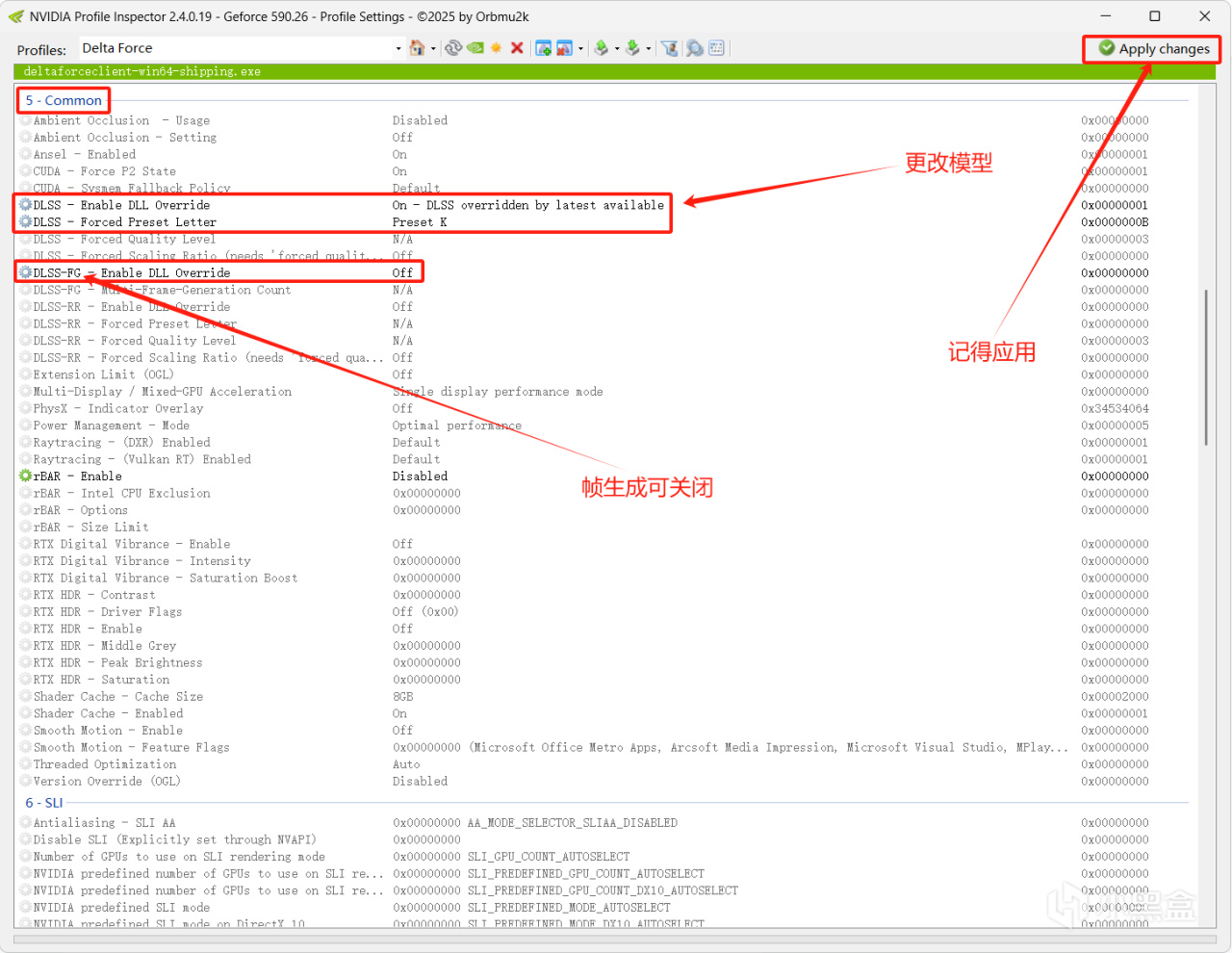This screenshot has width=1232, height=953.
Task: Click the gear beside DLSS - Forced Preset Letter
Action: coord(26,222)
